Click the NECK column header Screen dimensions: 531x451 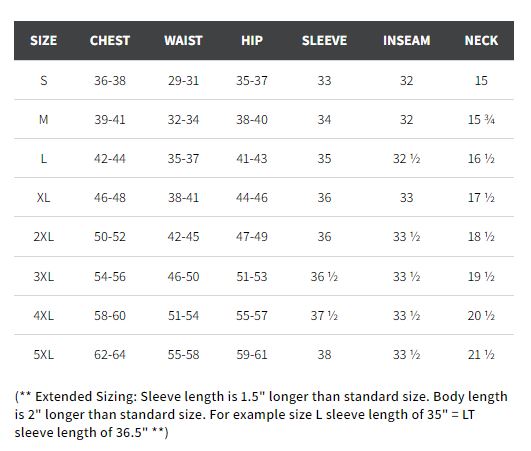point(481,41)
